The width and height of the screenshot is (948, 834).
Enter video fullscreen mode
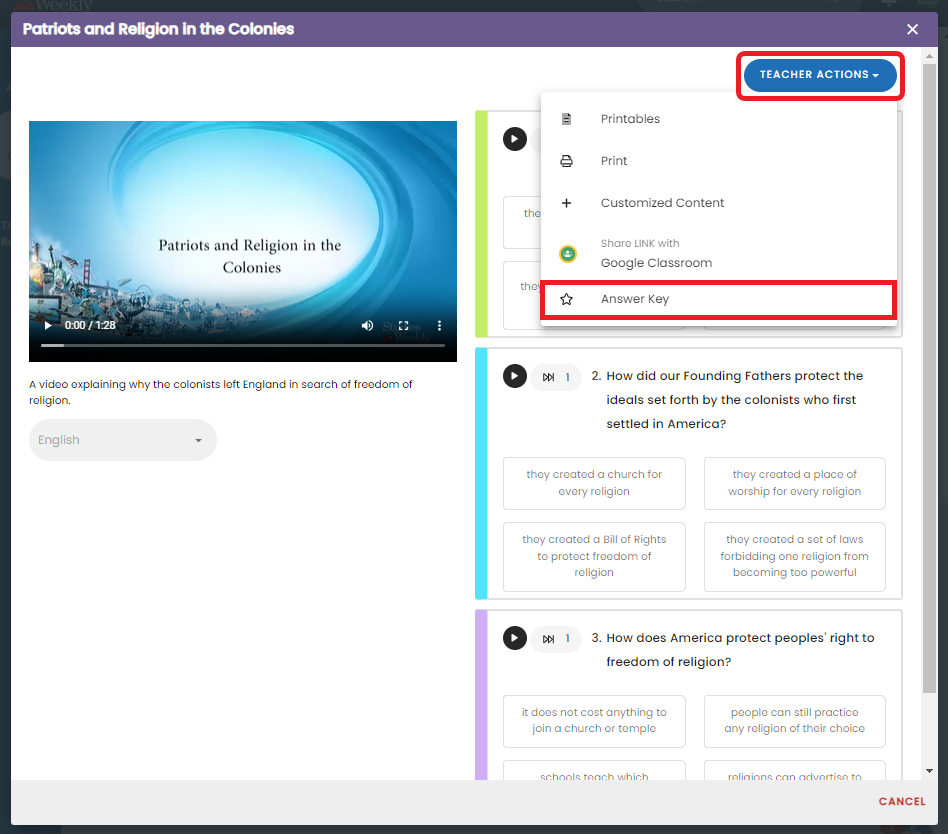404,326
